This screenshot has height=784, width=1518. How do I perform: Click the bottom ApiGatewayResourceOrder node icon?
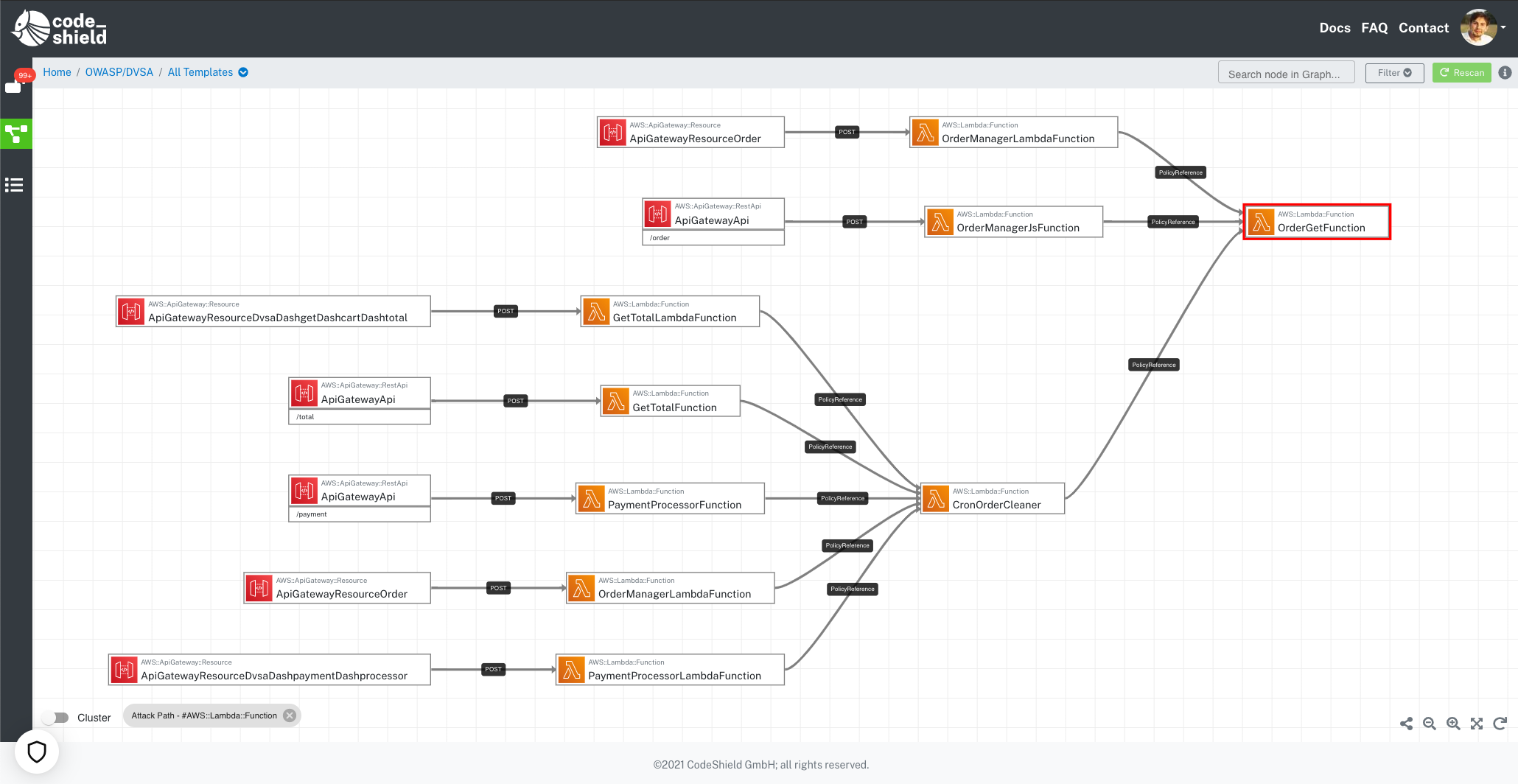point(259,588)
